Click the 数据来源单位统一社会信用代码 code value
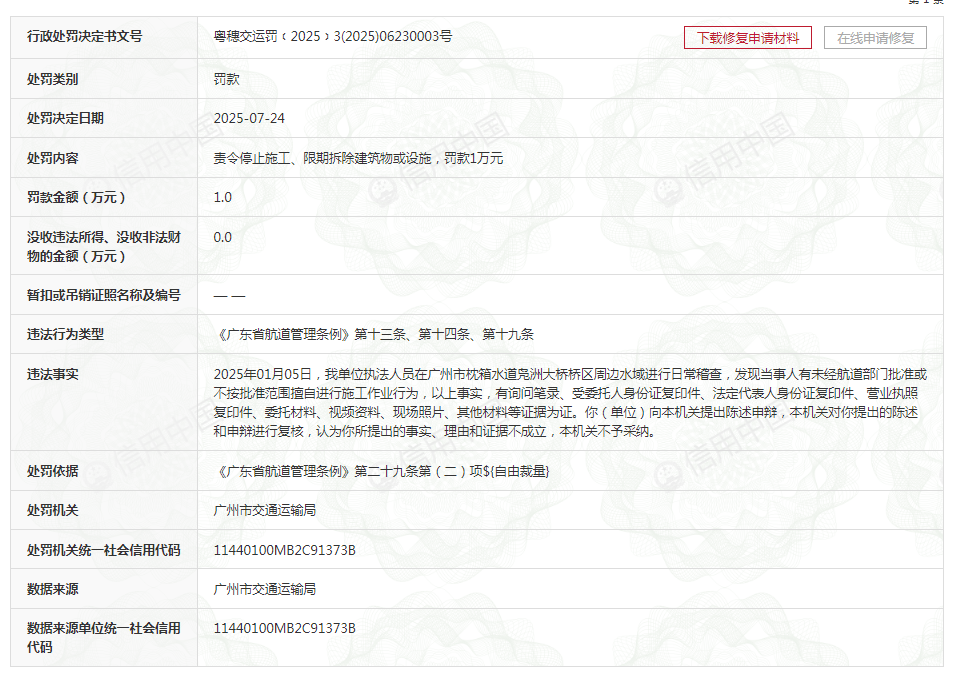The width and height of the screenshot is (954, 677). [285, 628]
